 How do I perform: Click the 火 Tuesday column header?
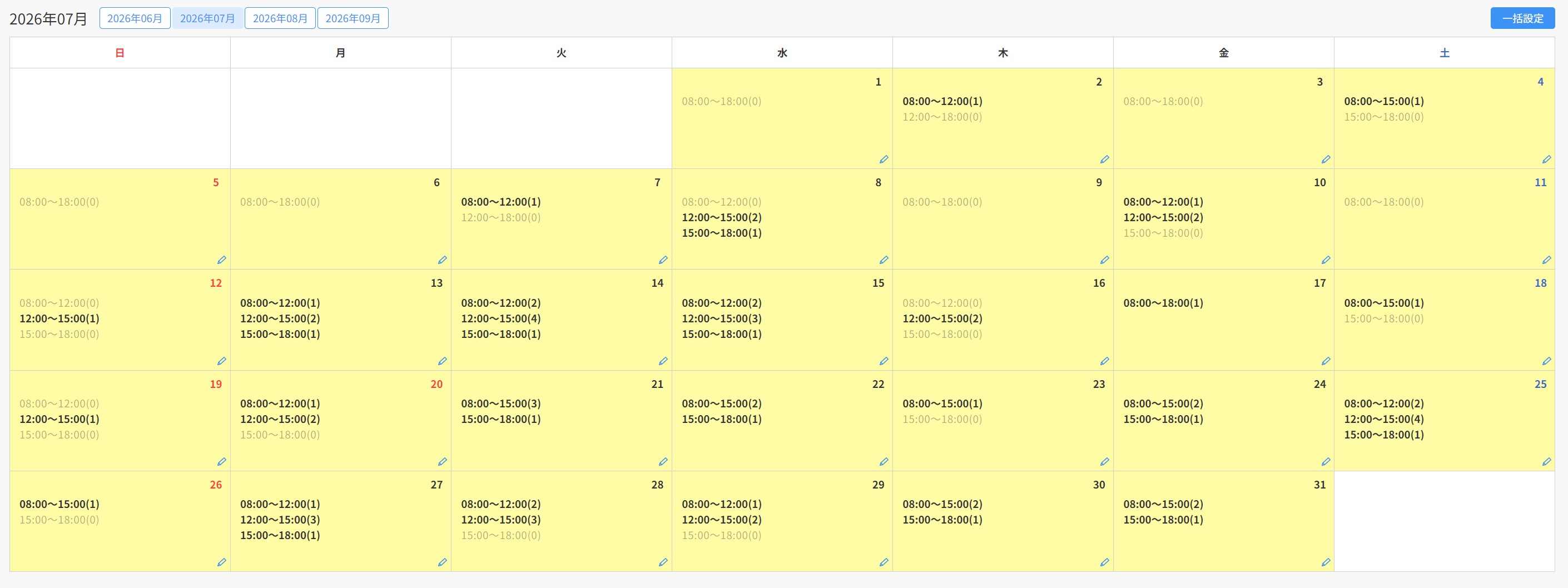[561, 53]
